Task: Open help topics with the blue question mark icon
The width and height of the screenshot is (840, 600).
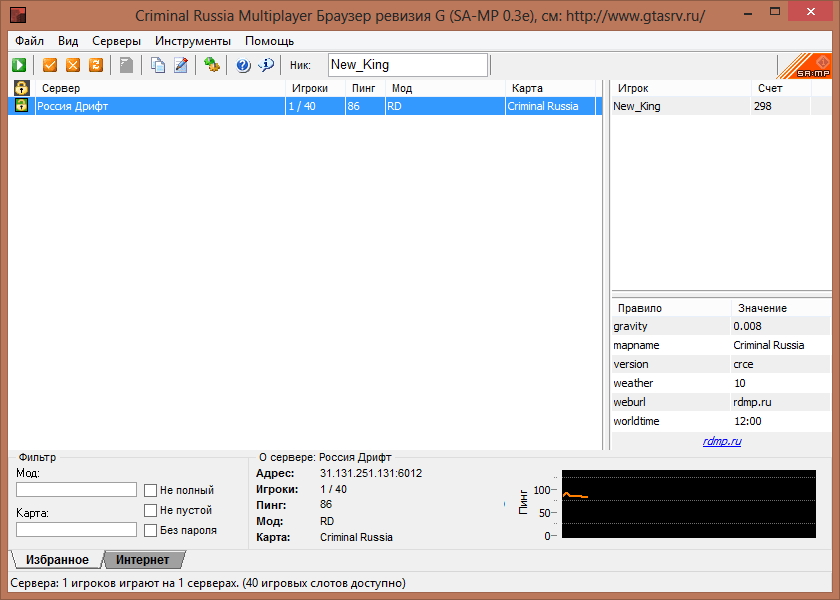Action: tap(243, 65)
